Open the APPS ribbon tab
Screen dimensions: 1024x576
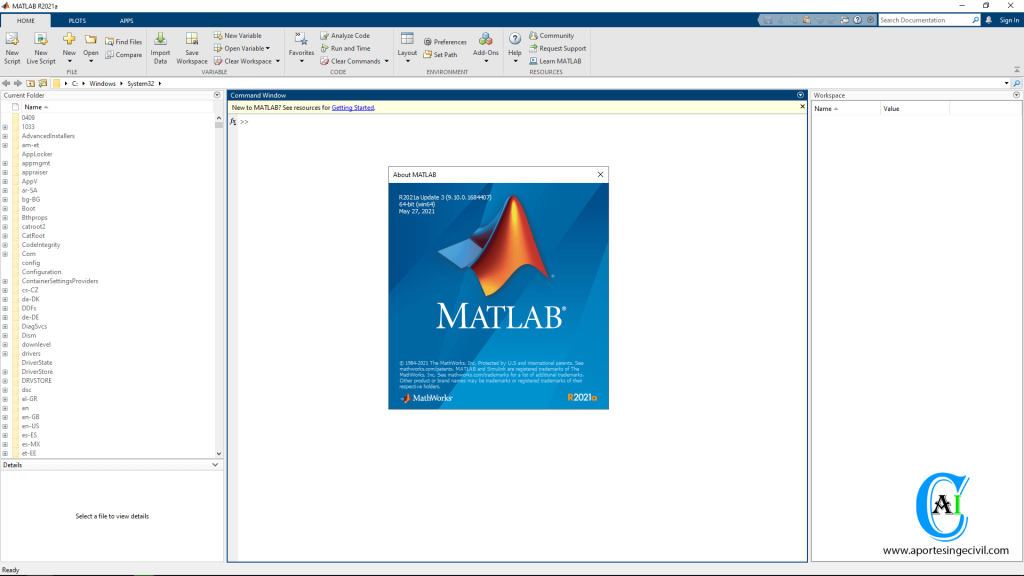tap(126, 19)
